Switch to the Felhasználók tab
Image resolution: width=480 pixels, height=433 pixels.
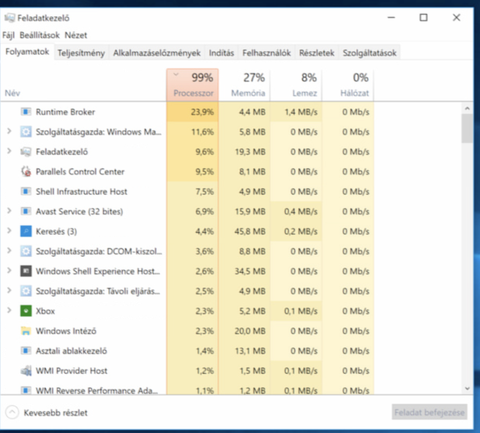point(266,53)
